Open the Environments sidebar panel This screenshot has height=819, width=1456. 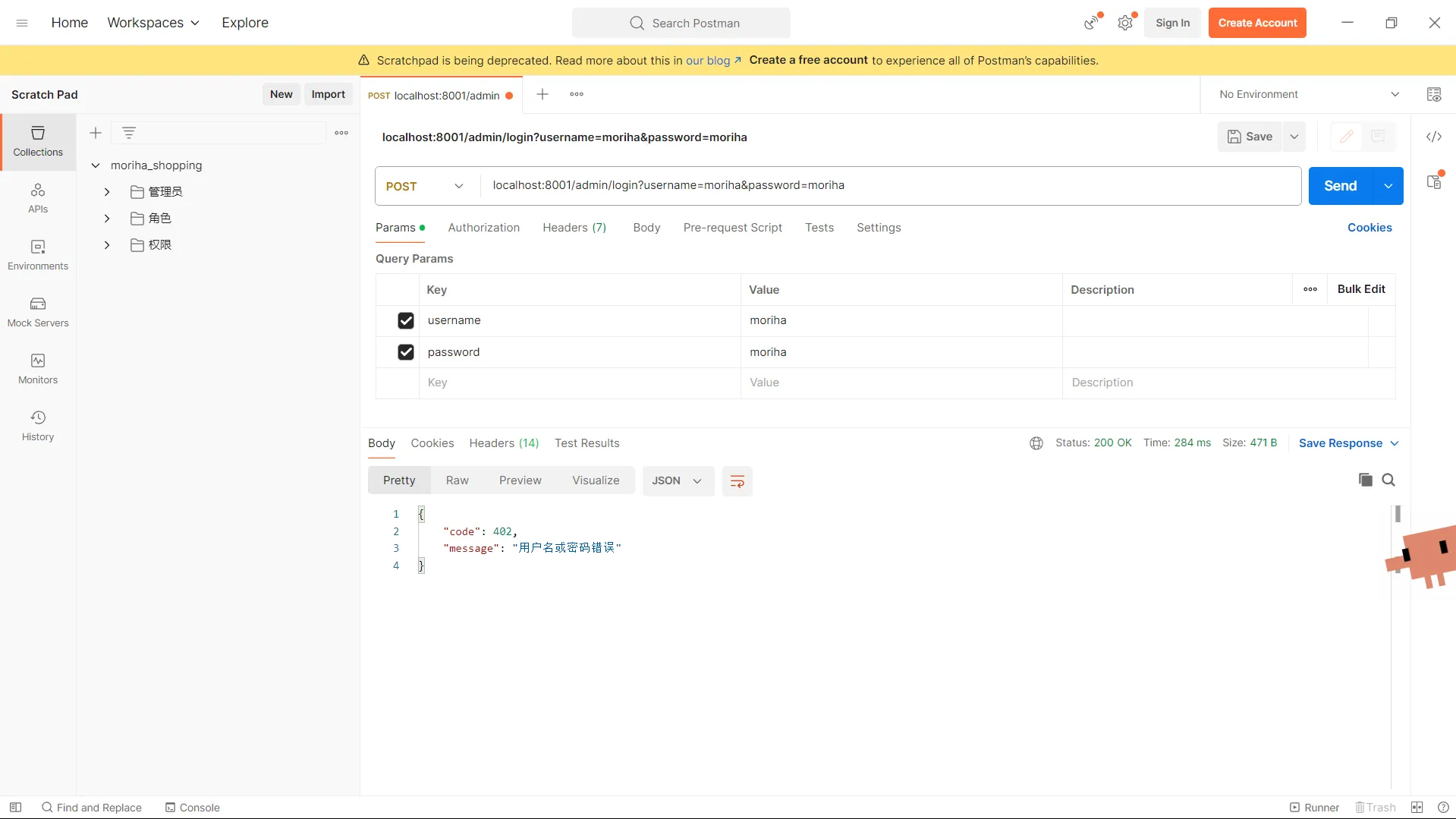click(x=38, y=255)
